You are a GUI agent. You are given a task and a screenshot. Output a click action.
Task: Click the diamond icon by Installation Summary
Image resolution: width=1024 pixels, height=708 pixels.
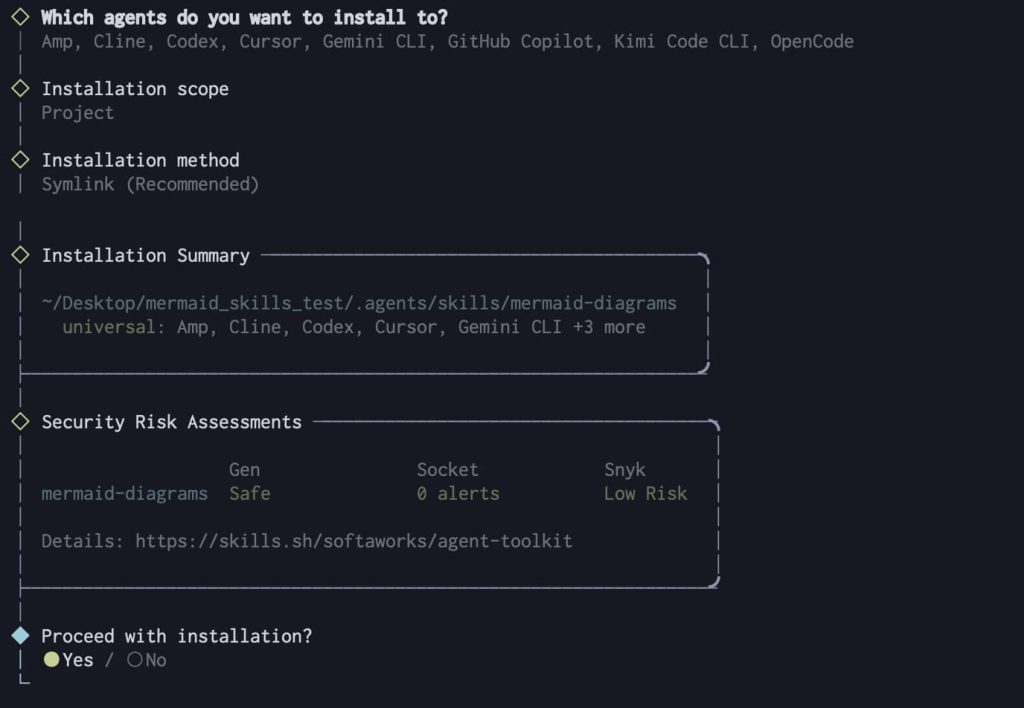20,255
